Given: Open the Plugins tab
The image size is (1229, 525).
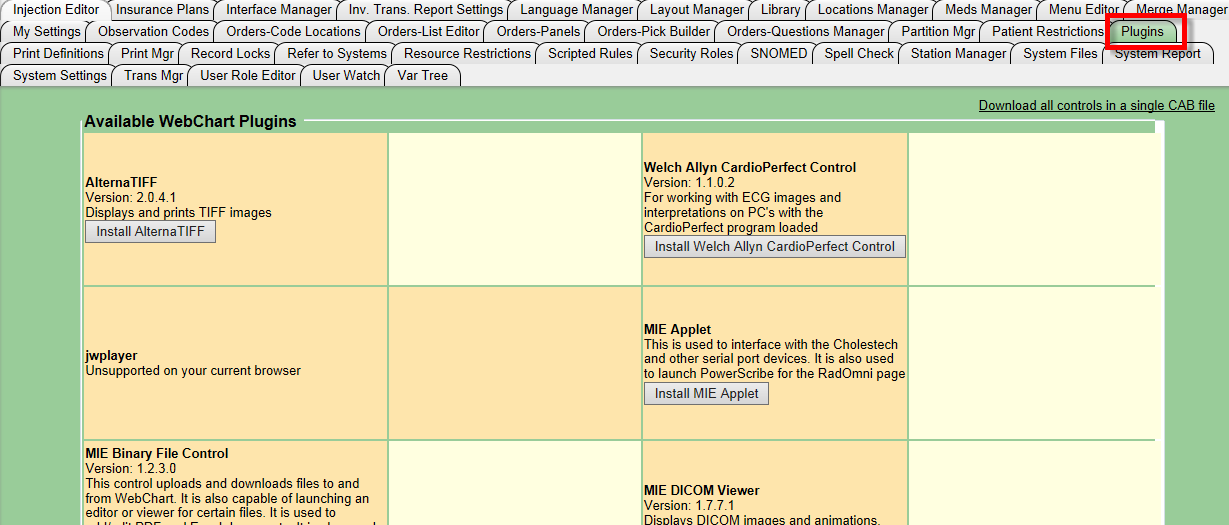Looking at the screenshot, I should (1142, 31).
